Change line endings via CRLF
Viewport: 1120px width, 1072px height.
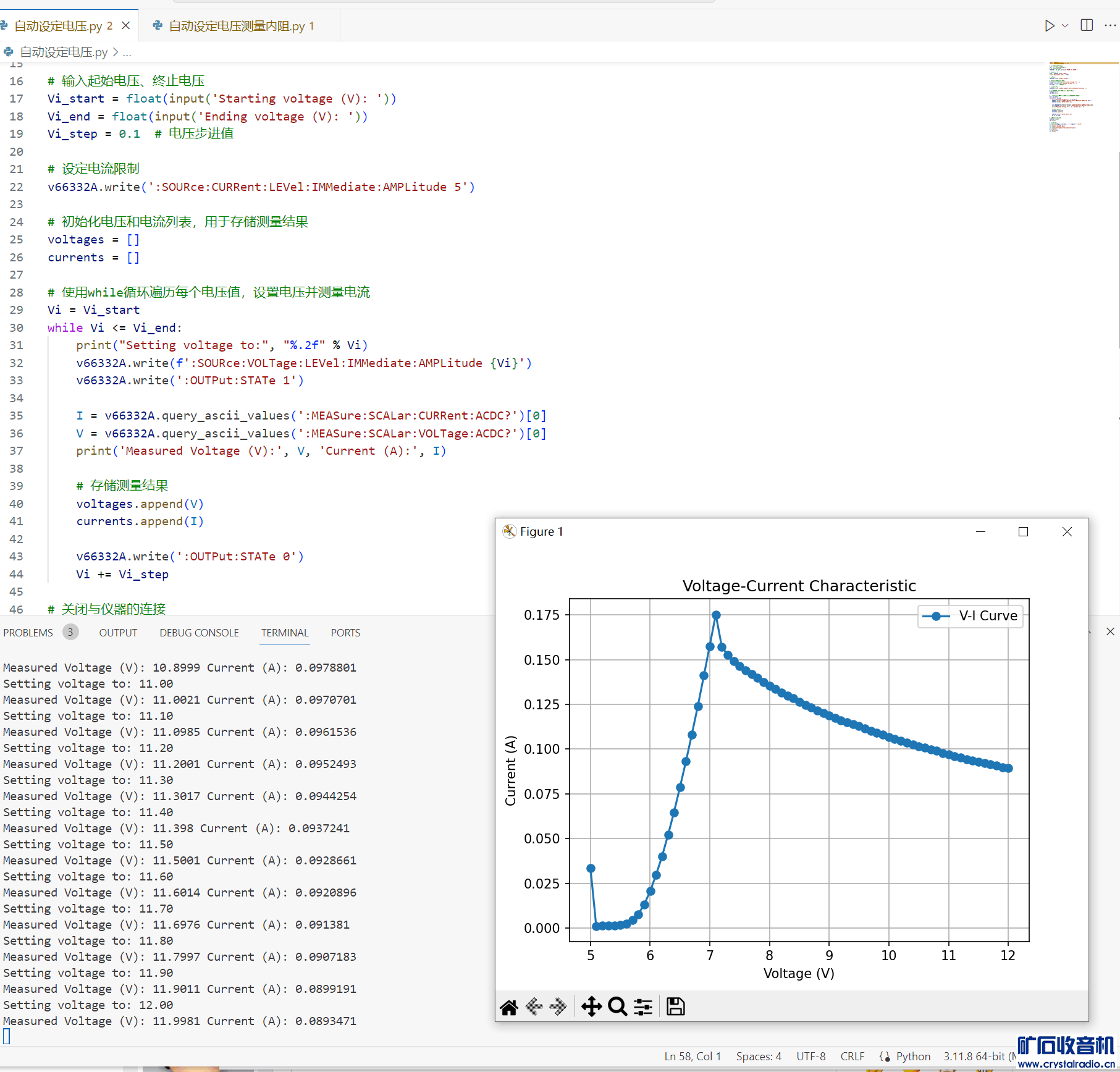pos(853,1057)
